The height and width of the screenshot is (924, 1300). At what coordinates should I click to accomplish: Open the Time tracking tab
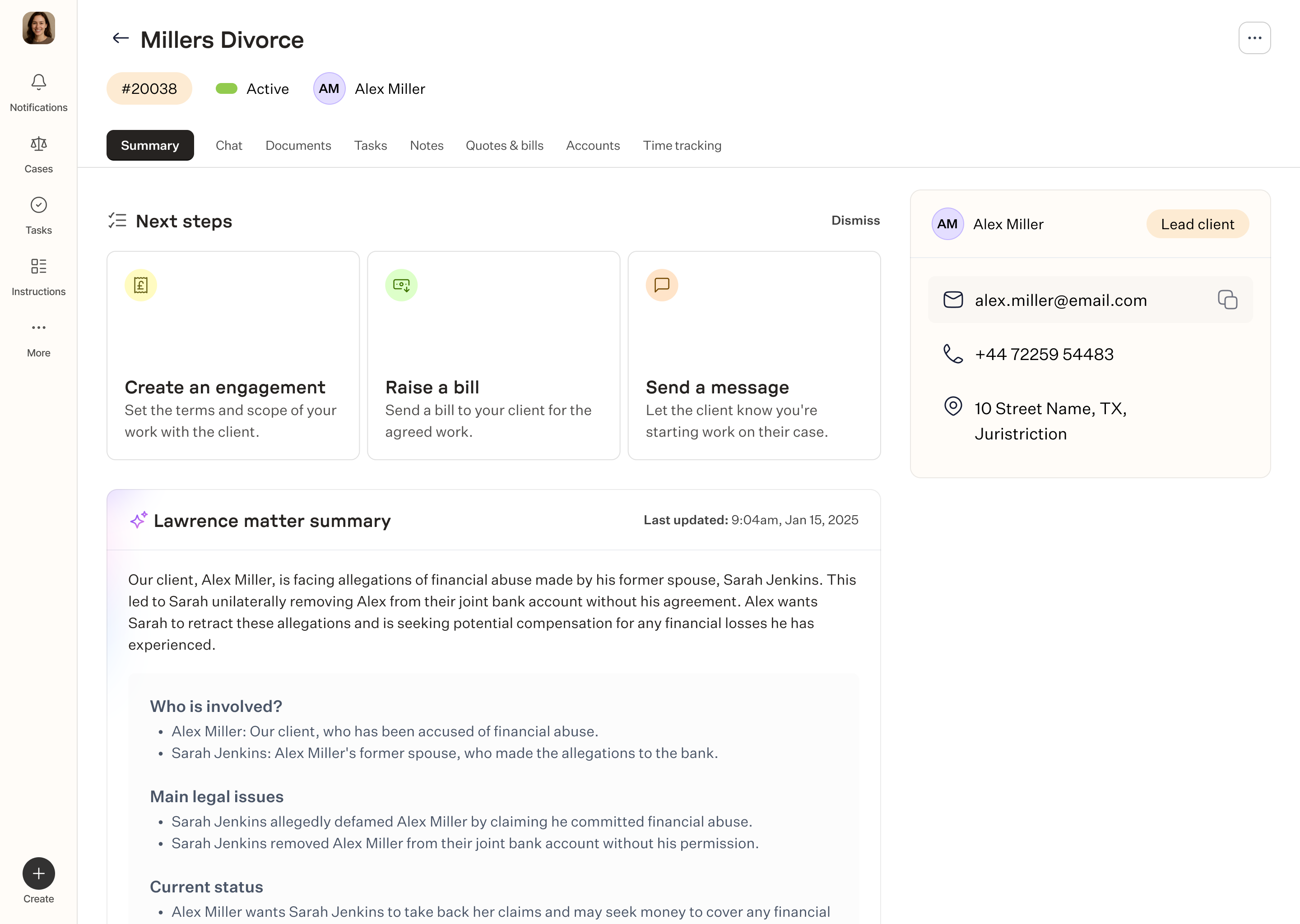tap(682, 146)
